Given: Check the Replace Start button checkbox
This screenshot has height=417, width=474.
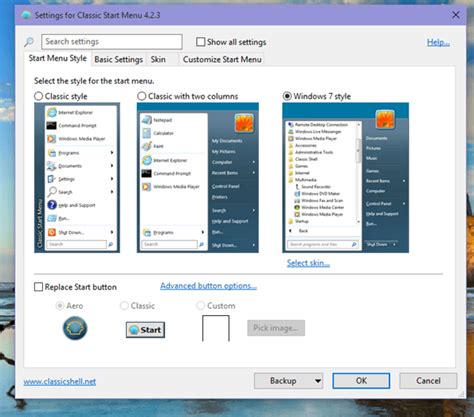Looking at the screenshot, I should (x=39, y=287).
